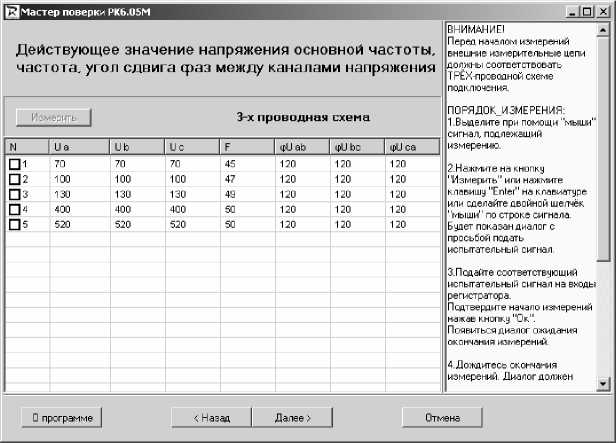Click the Ub value 100 in row 2
The height and width of the screenshot is (443, 616).
coord(123,179)
